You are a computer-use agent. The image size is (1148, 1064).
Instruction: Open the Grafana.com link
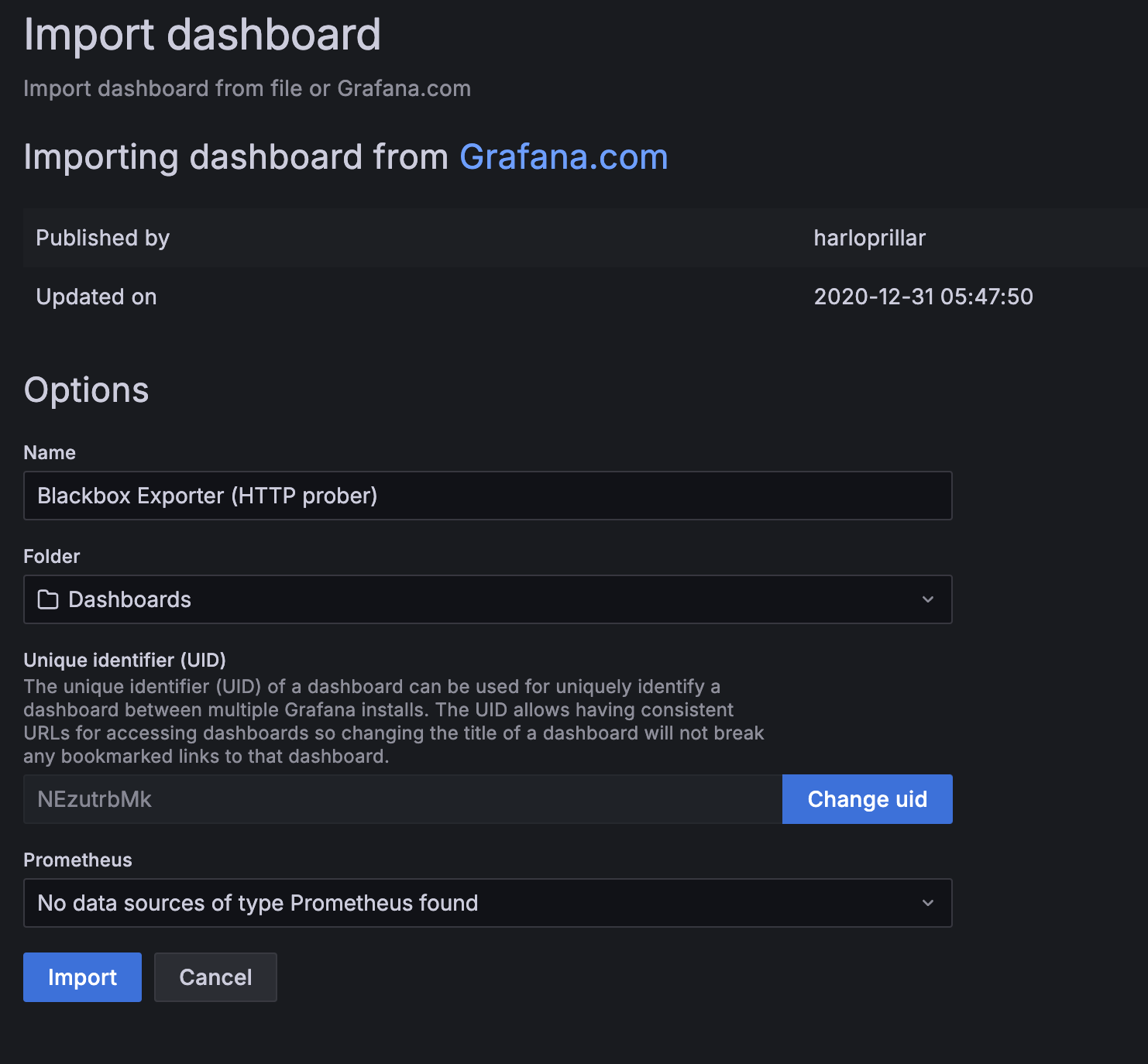coord(563,157)
